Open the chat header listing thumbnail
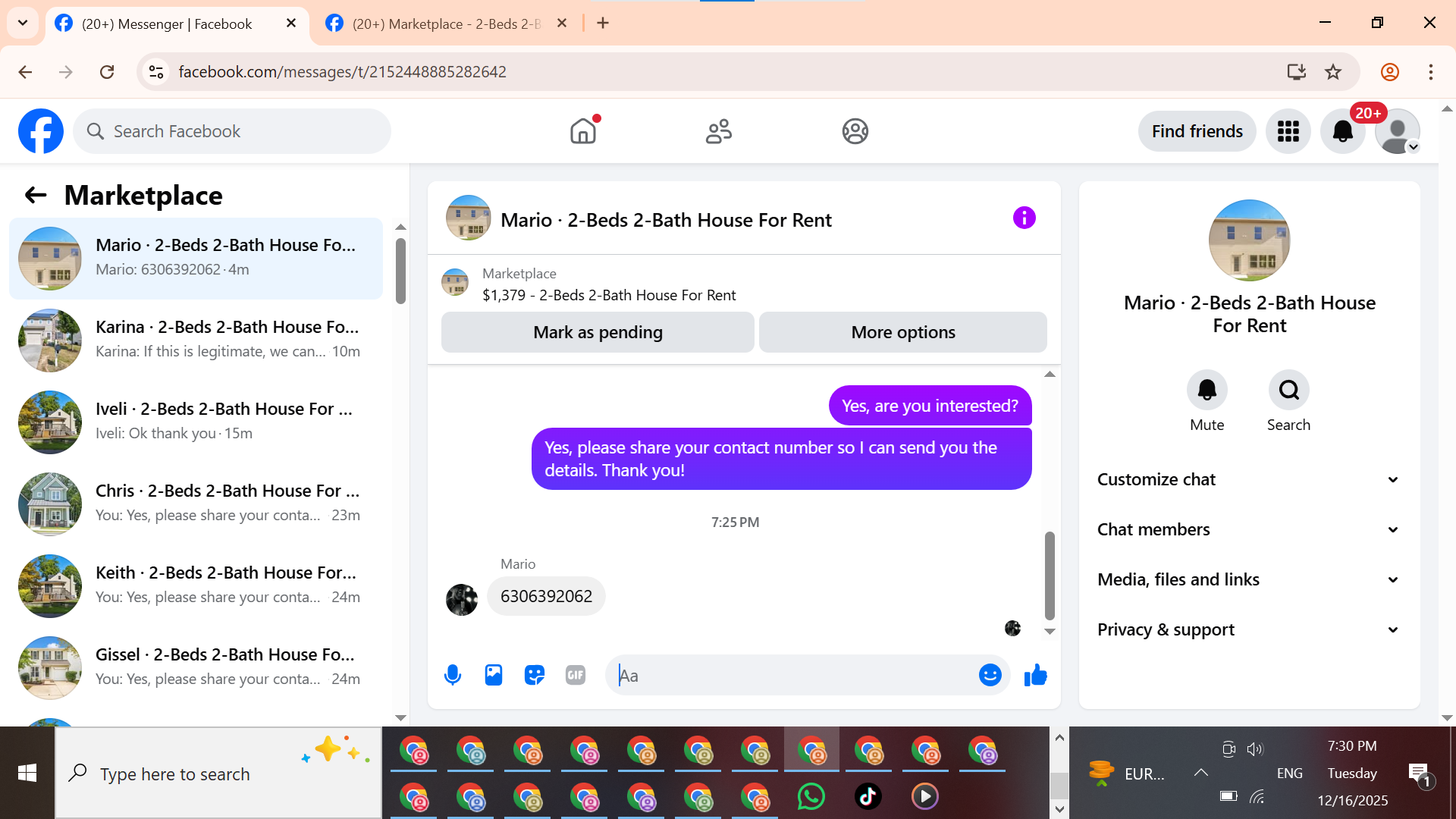 468,218
